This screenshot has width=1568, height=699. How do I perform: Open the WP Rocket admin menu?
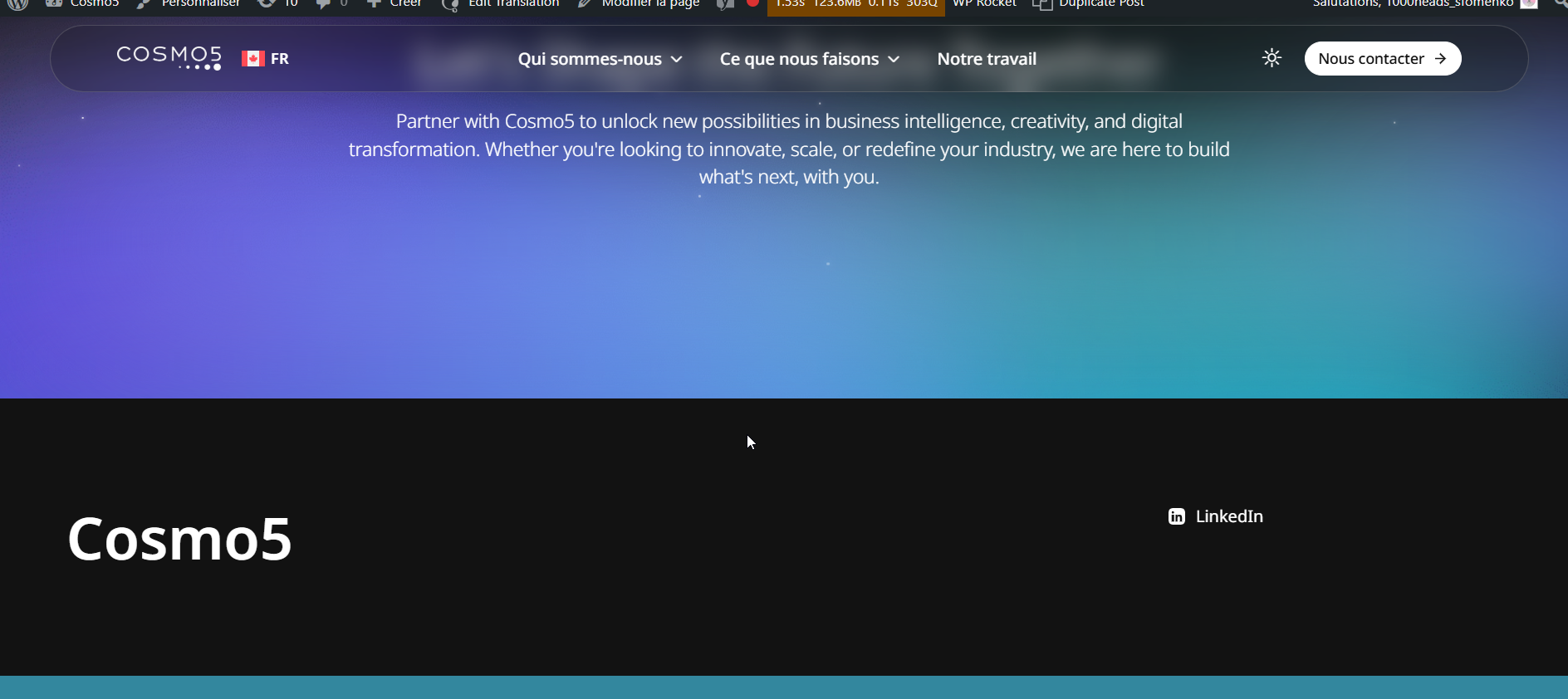click(984, 4)
